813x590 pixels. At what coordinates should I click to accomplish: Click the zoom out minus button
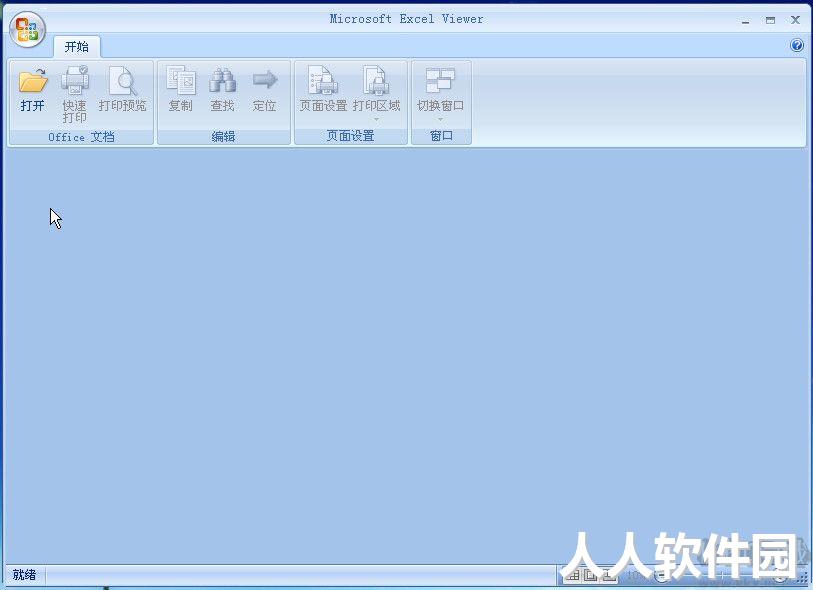pos(661,575)
